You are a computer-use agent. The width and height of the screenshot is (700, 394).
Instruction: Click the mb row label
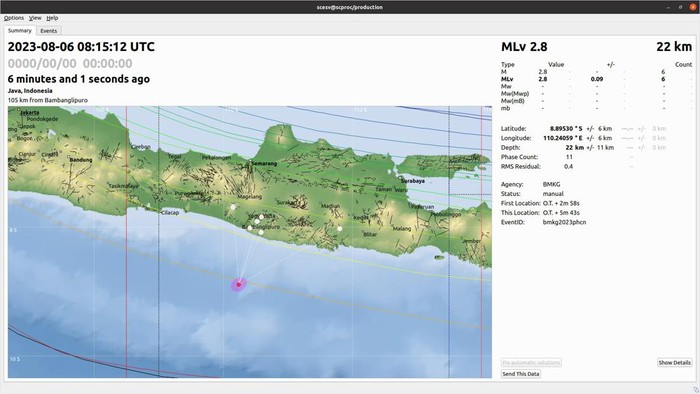(x=505, y=108)
